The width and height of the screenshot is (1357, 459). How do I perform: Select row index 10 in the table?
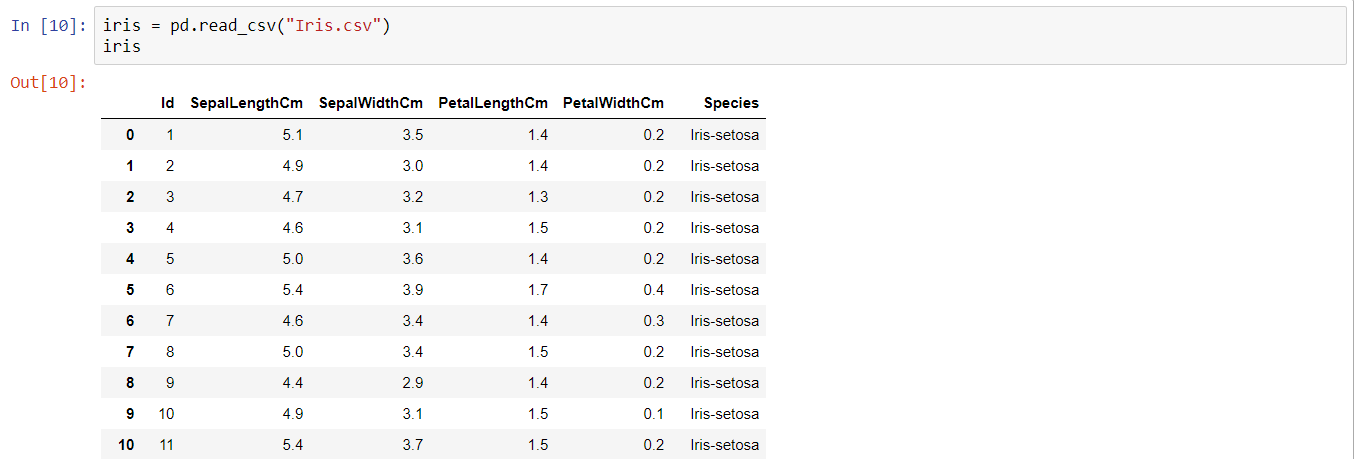coord(126,445)
